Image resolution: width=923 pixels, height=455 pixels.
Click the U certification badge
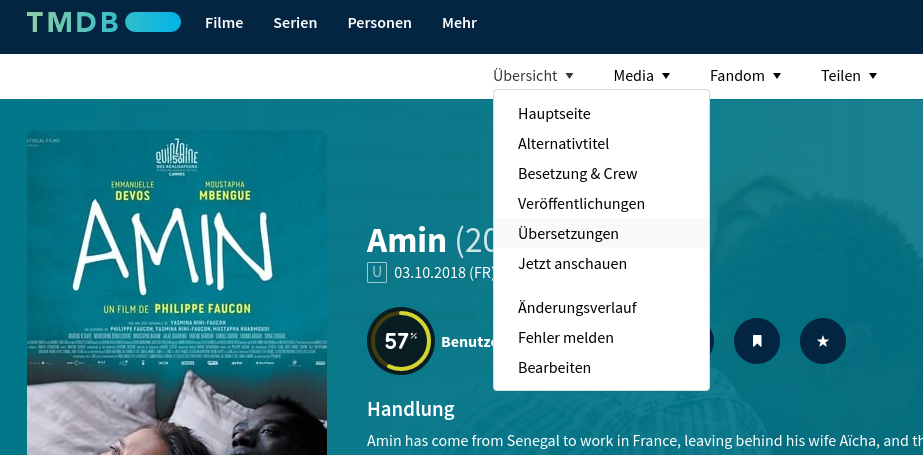point(377,273)
